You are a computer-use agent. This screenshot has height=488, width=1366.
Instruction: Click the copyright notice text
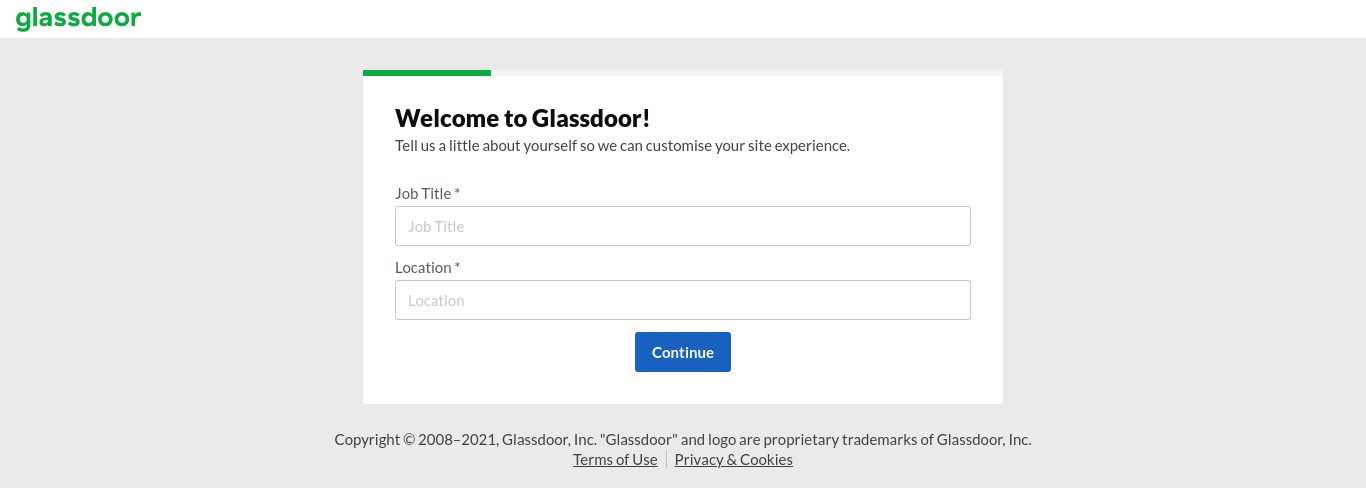(683, 439)
